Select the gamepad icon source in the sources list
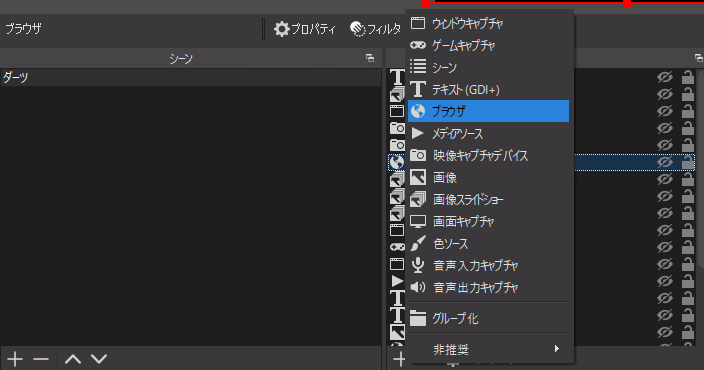Image resolution: width=704 pixels, height=370 pixels. click(x=397, y=247)
